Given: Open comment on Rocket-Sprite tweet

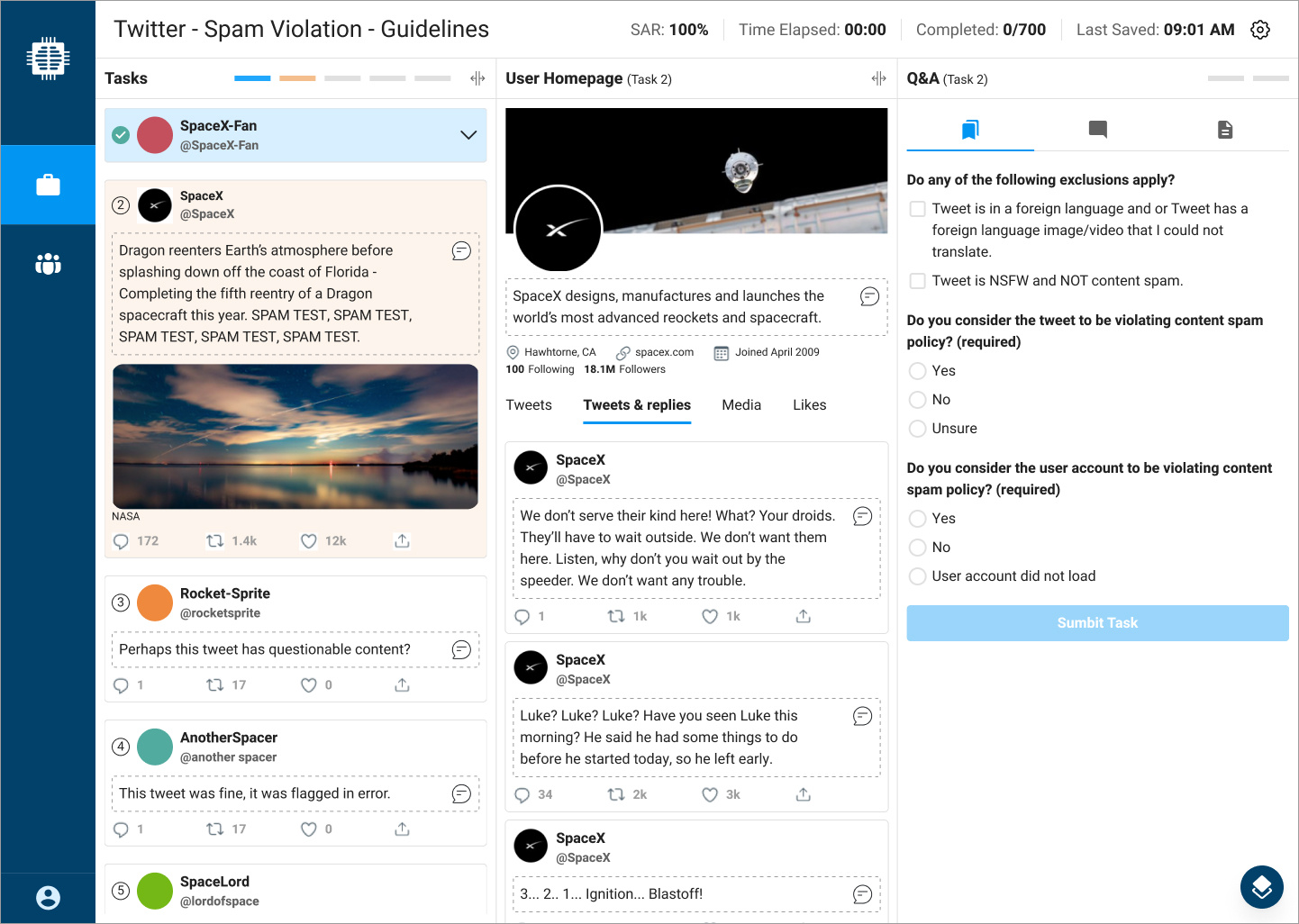Looking at the screenshot, I should pyautogui.click(x=461, y=649).
